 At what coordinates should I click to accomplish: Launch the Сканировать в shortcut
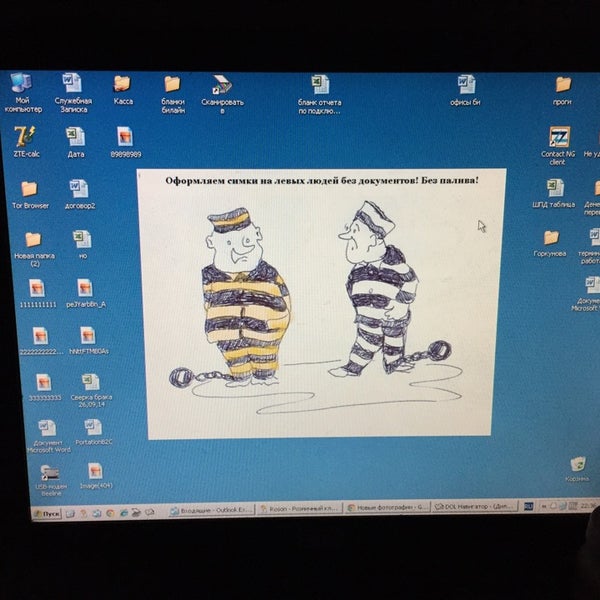(x=222, y=95)
